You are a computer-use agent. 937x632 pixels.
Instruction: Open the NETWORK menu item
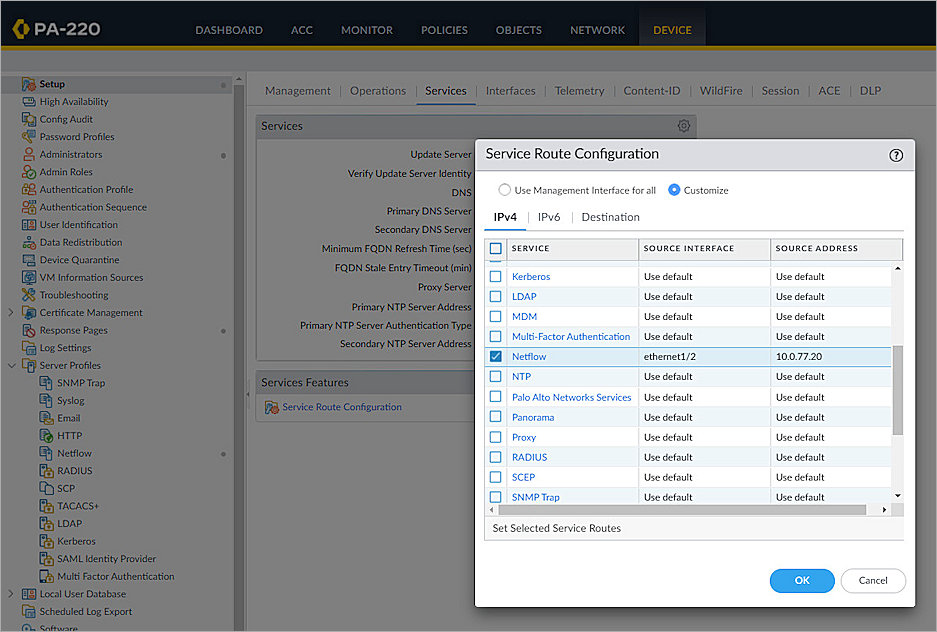(596, 30)
